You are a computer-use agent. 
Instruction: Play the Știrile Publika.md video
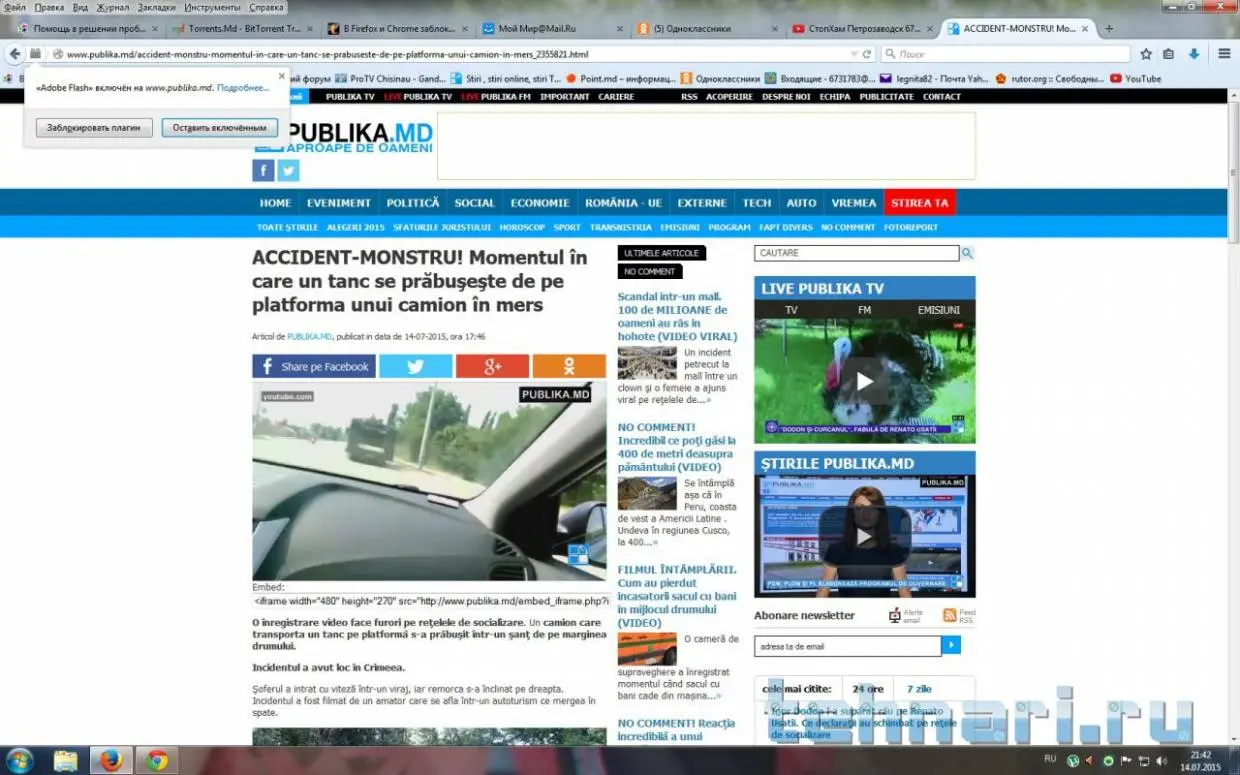tap(864, 537)
